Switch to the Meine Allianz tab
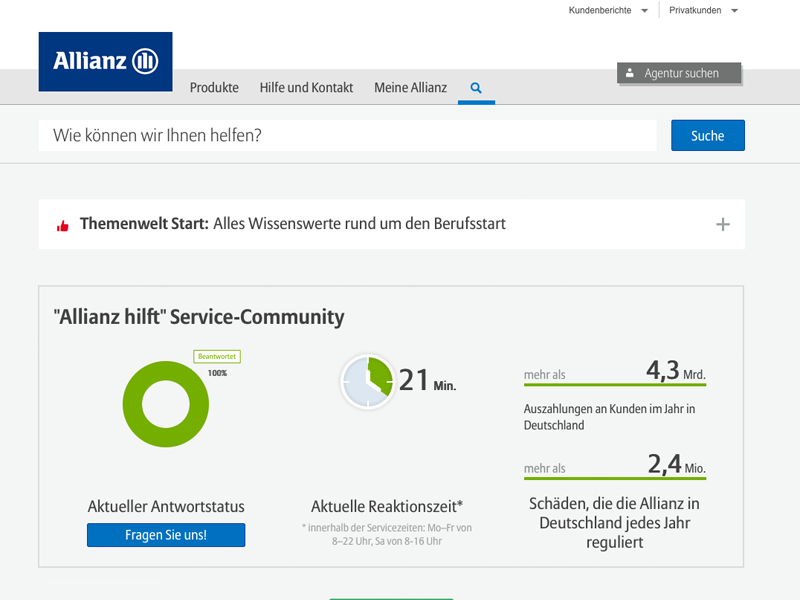Image resolution: width=800 pixels, height=600 pixels. click(x=410, y=88)
